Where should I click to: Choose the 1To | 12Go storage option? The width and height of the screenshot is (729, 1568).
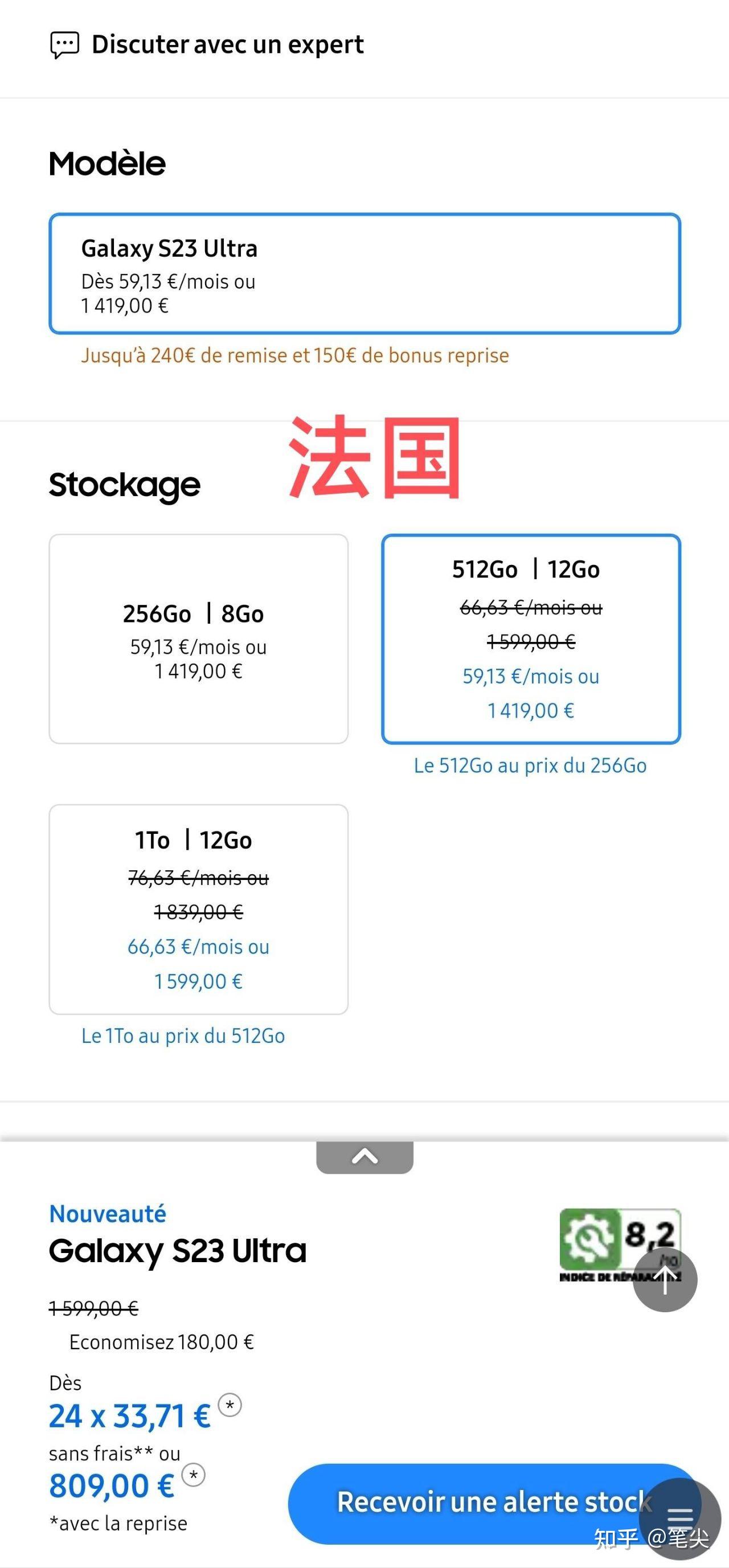click(x=198, y=910)
